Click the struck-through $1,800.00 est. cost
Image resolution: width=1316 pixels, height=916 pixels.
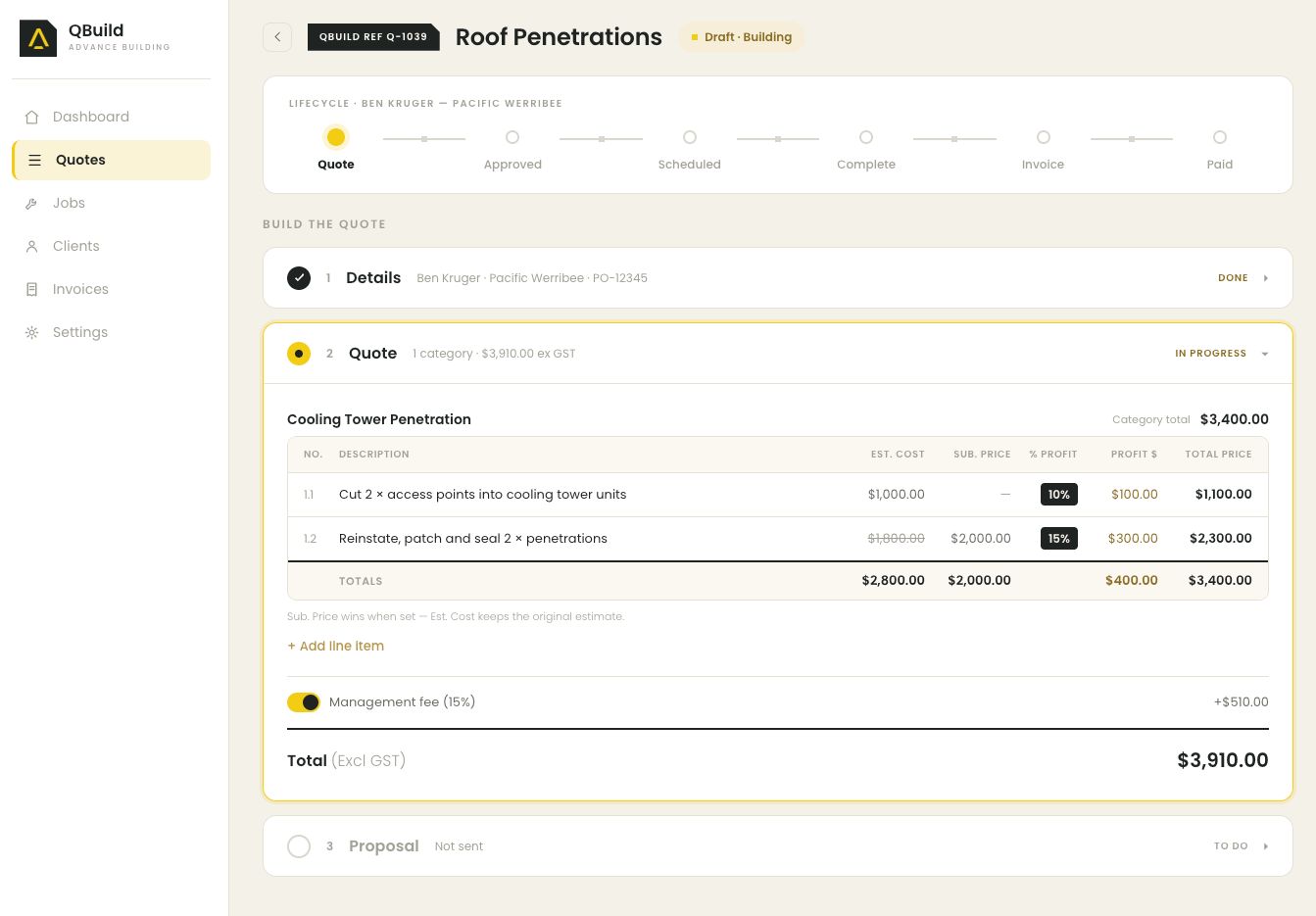click(896, 539)
